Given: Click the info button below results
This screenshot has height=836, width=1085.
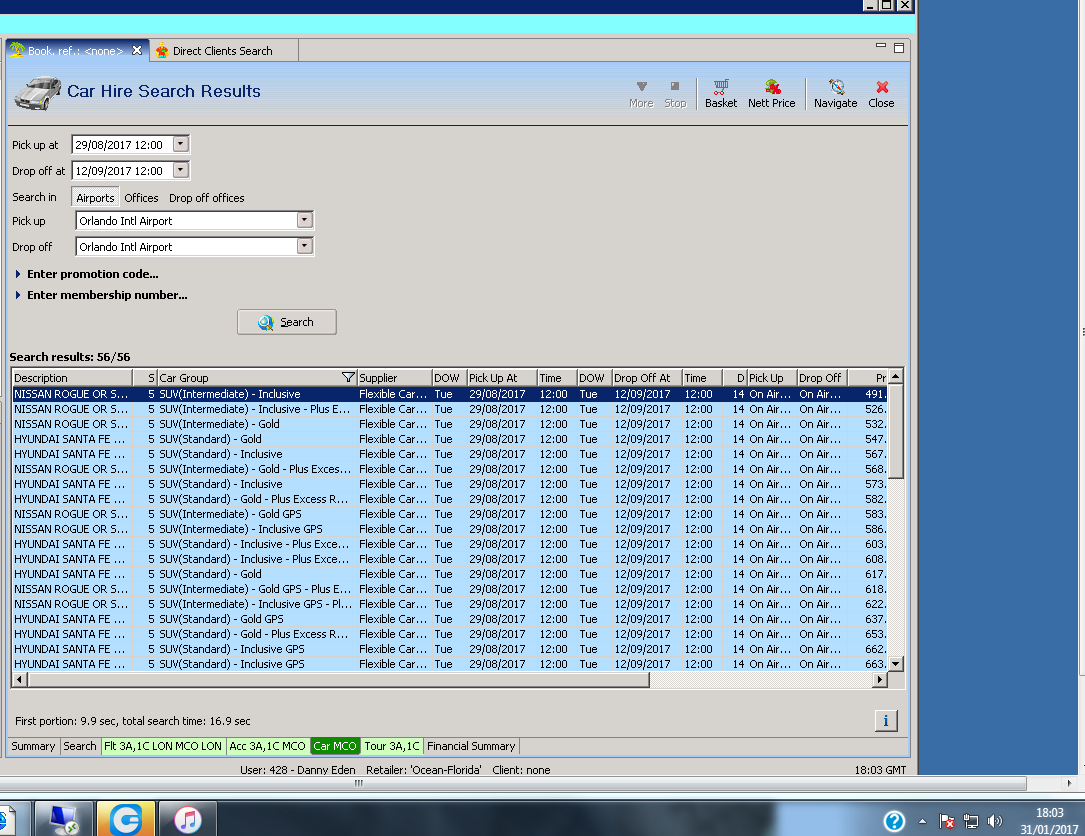Looking at the screenshot, I should click(x=885, y=721).
